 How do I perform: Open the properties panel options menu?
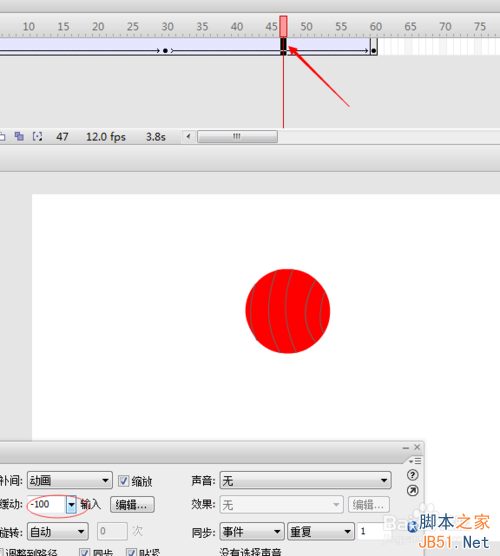click(415, 461)
